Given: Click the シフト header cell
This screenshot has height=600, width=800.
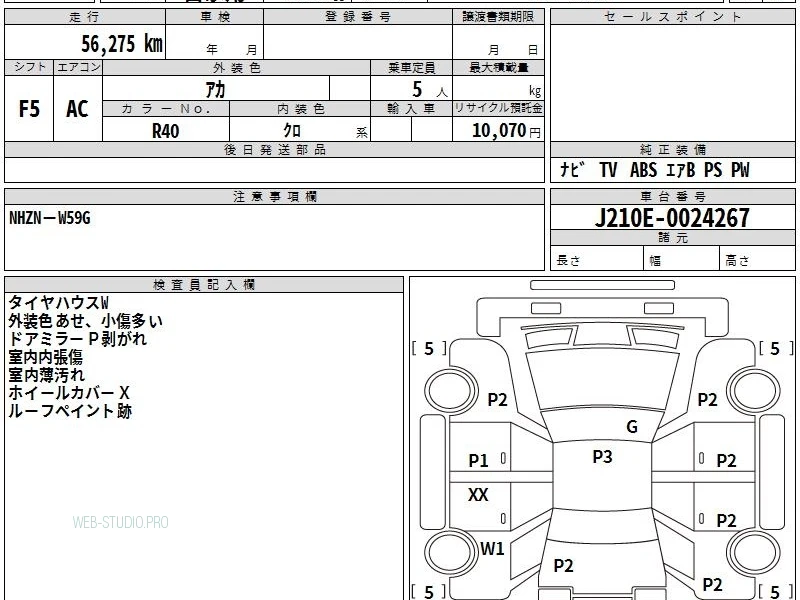Looking at the screenshot, I should tap(29, 67).
